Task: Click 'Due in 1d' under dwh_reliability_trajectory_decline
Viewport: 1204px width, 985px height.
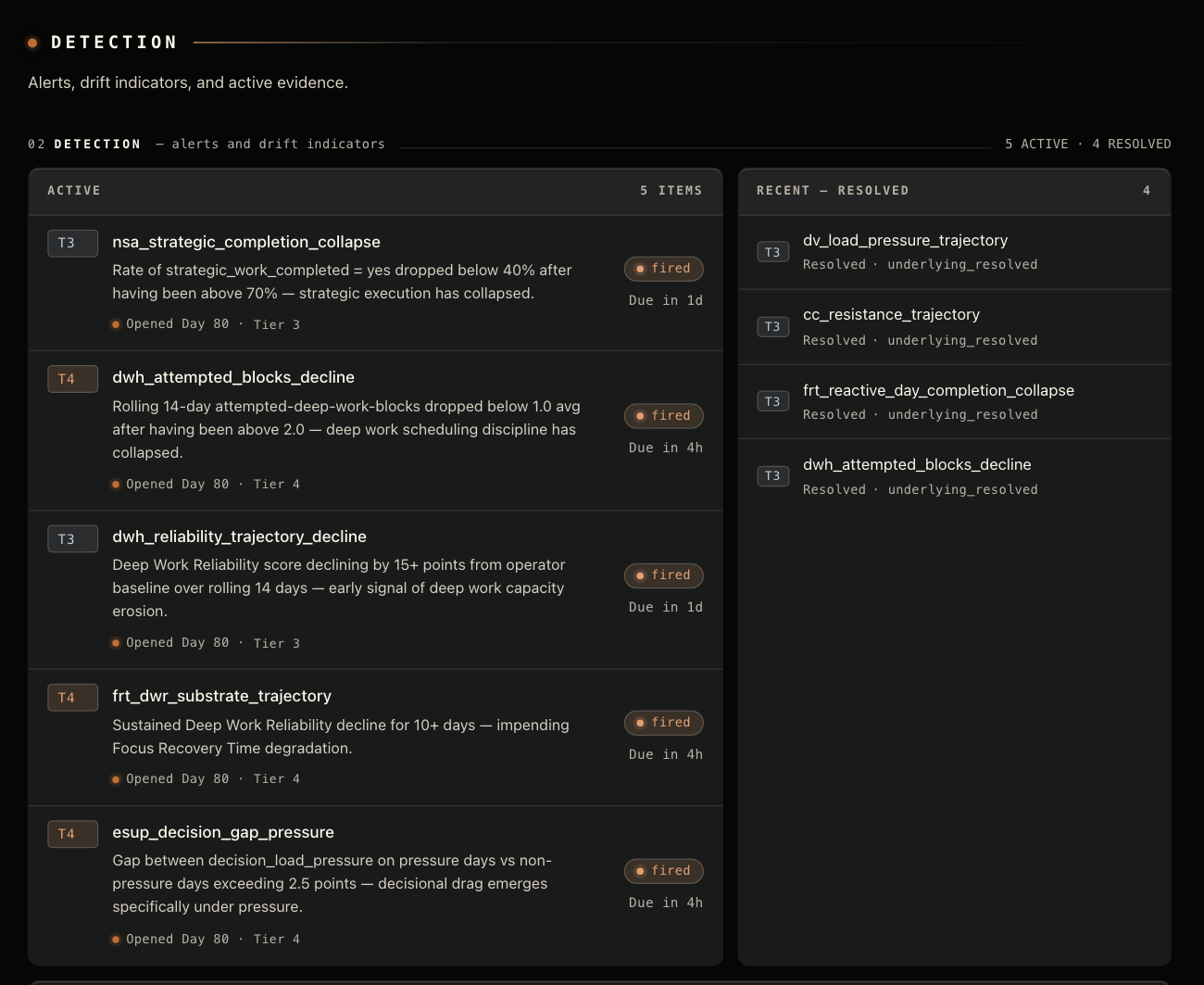Action: click(x=666, y=608)
